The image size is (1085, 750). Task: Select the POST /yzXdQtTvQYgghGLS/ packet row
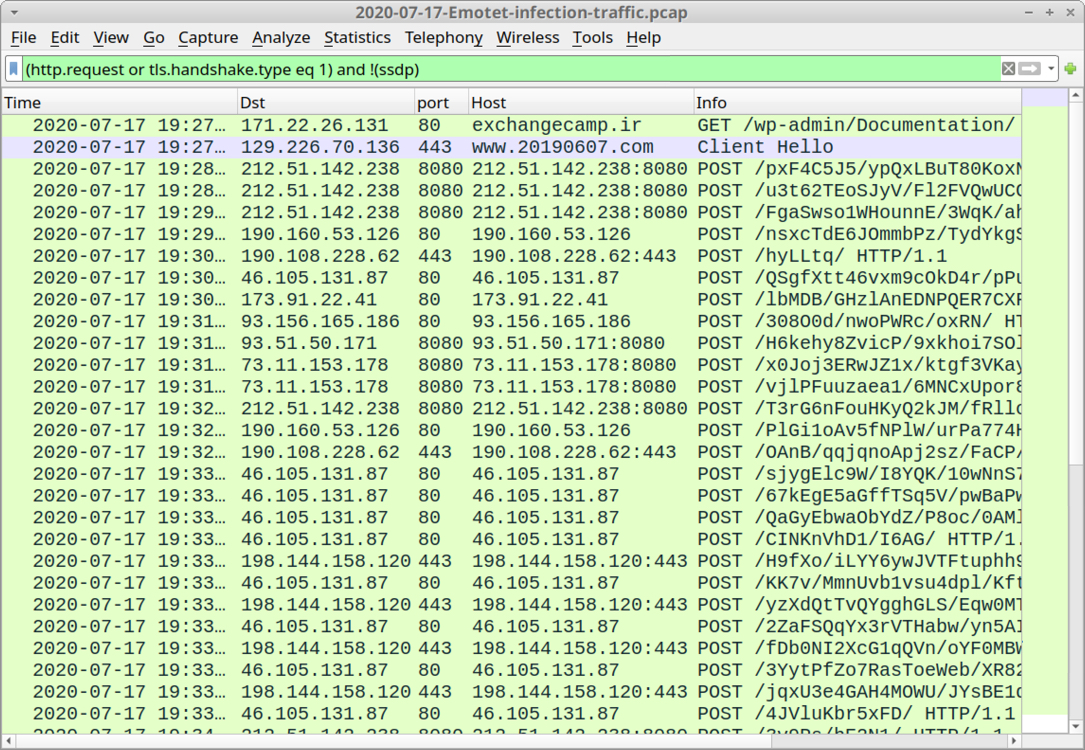[511, 605]
